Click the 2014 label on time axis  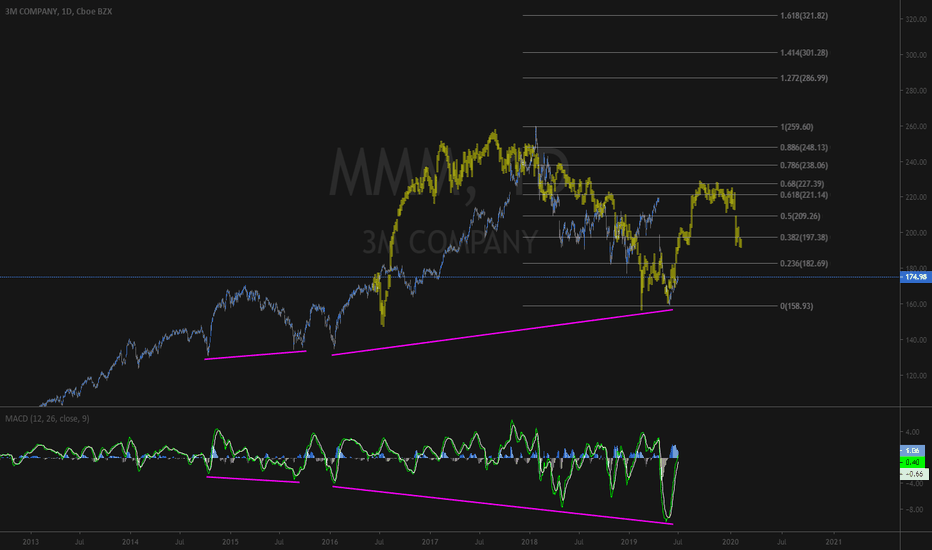click(x=130, y=542)
